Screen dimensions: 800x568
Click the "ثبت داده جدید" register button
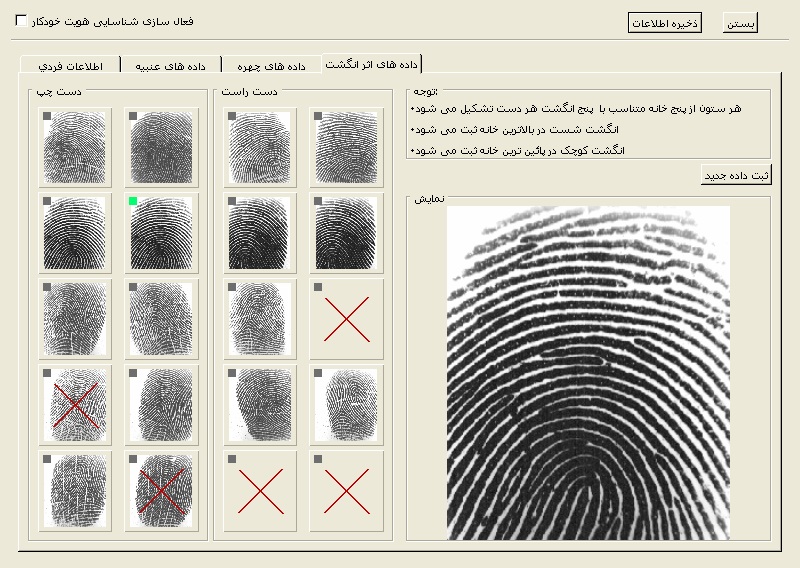click(736, 175)
